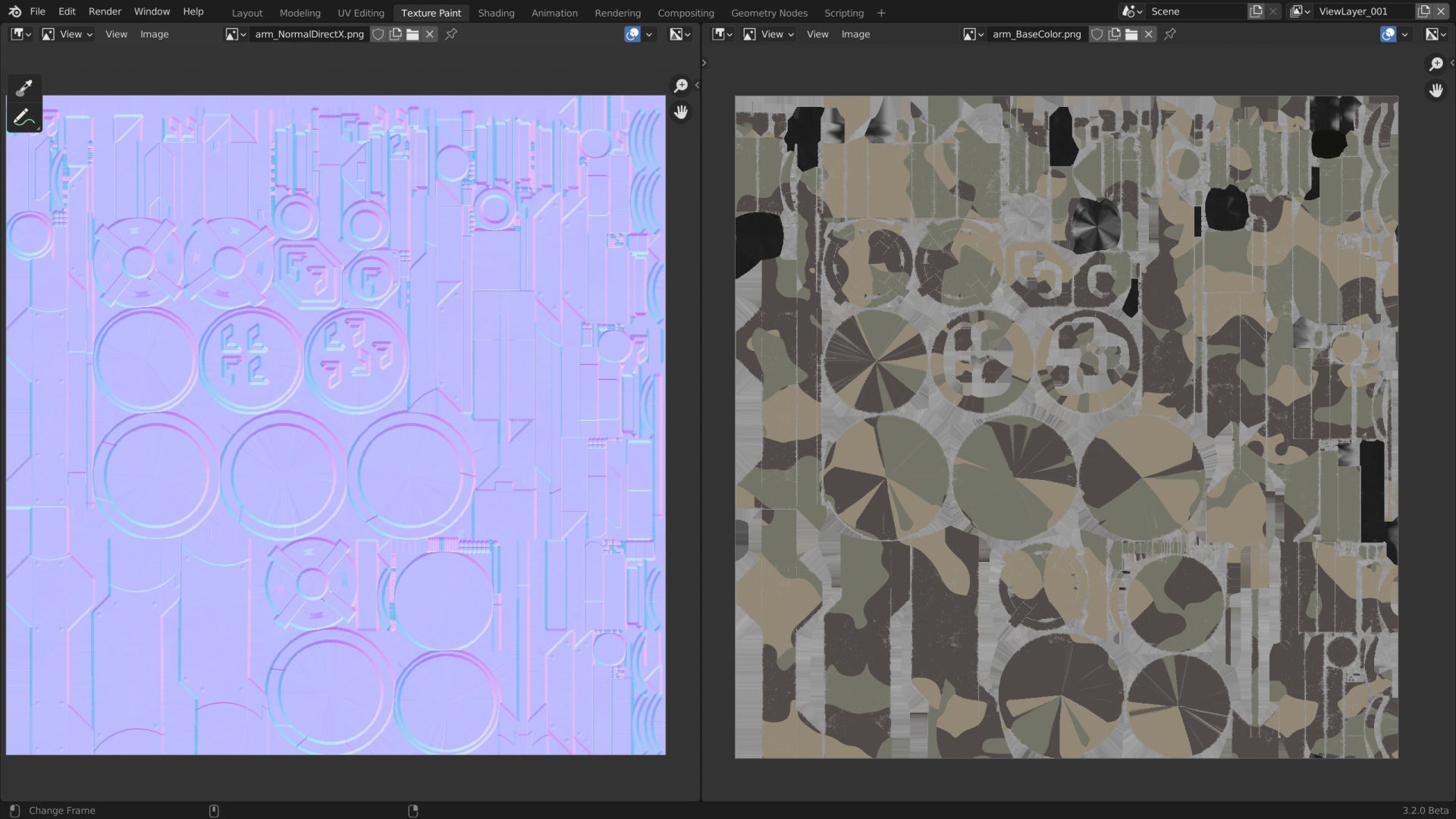
Task: Click the Scene name field
Action: (x=1194, y=11)
